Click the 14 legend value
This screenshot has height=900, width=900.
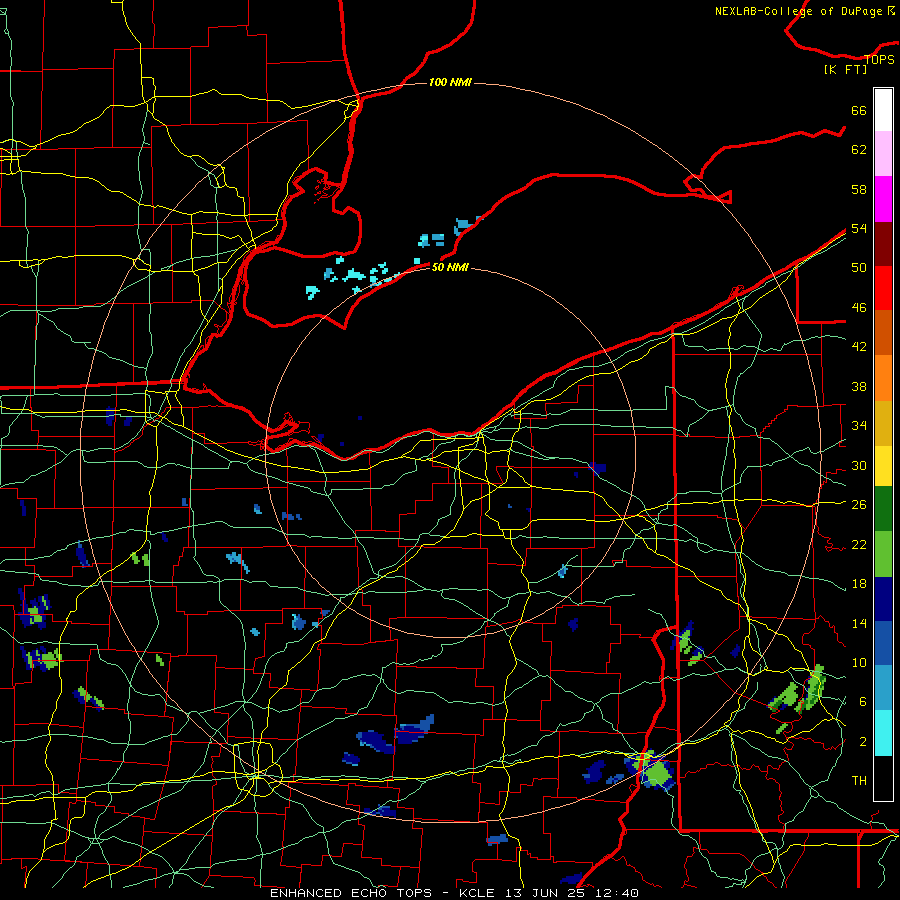click(x=859, y=623)
